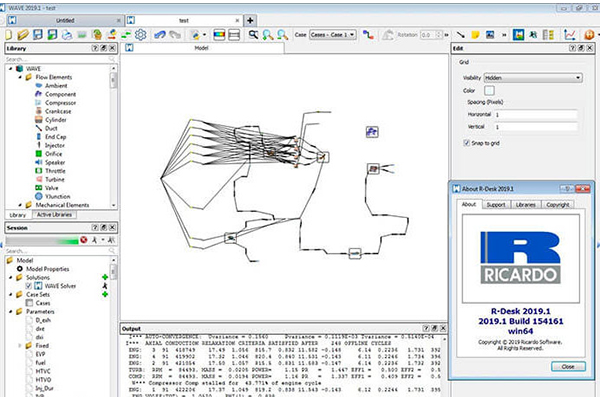The image size is (600, 397).
Task: Click the blue Save diskette icon
Action: pos(38,35)
